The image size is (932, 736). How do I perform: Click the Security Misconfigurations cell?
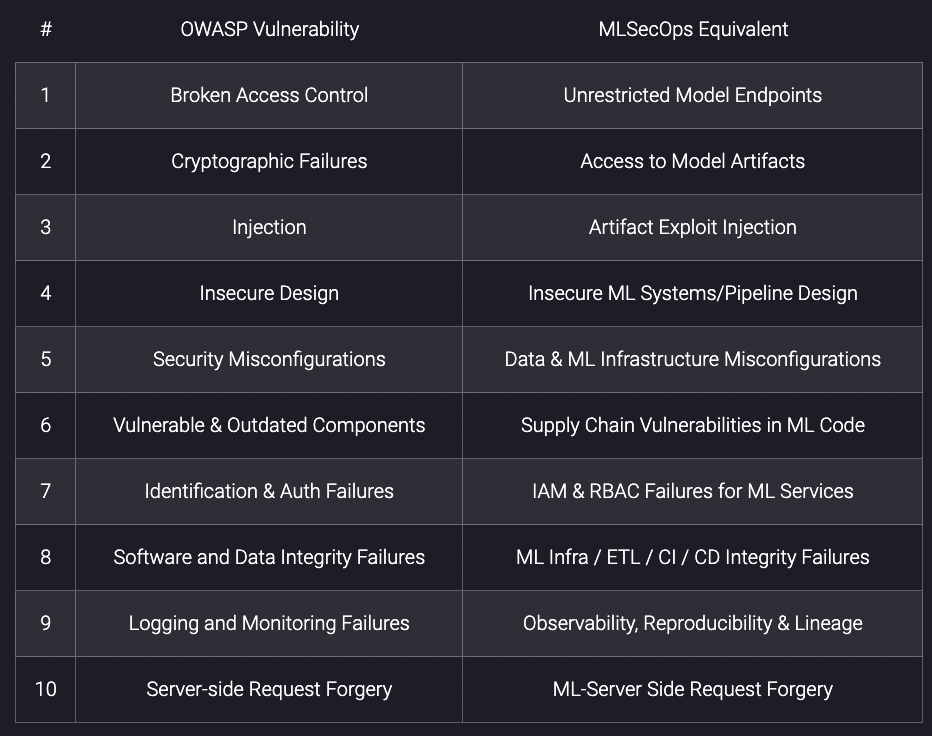click(269, 359)
